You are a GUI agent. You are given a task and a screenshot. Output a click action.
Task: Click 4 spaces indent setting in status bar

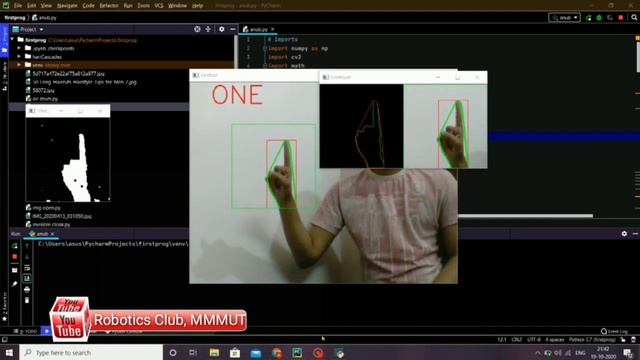click(555, 340)
